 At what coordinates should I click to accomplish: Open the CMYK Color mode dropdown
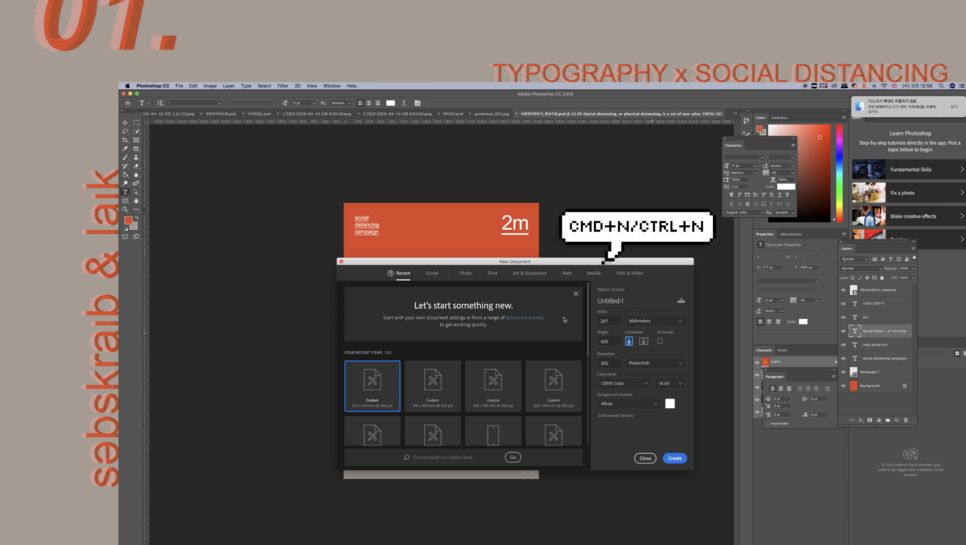coord(623,383)
